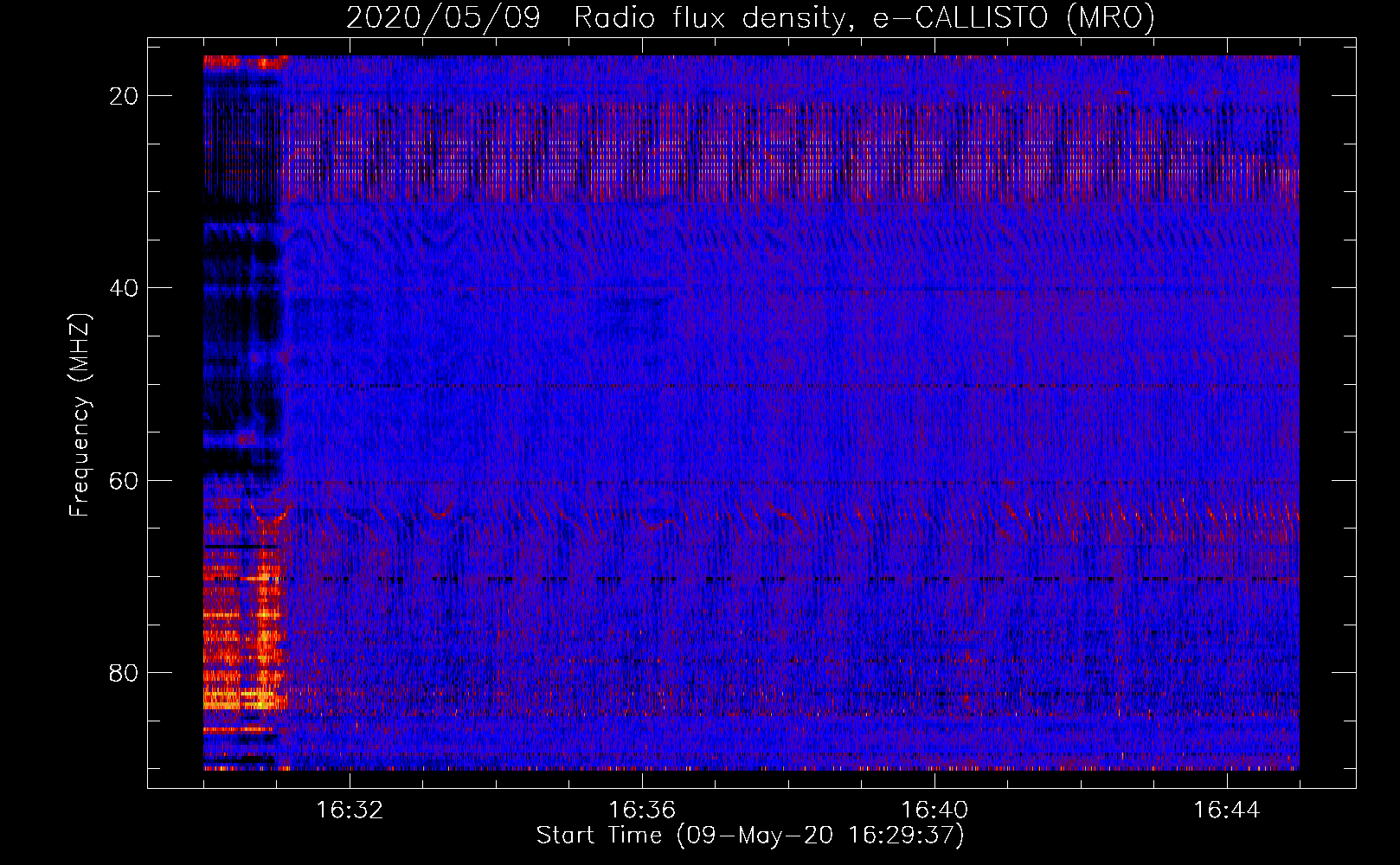1400x865 pixels.
Task: Click the '16:32' time tick label
Action: coord(350,811)
